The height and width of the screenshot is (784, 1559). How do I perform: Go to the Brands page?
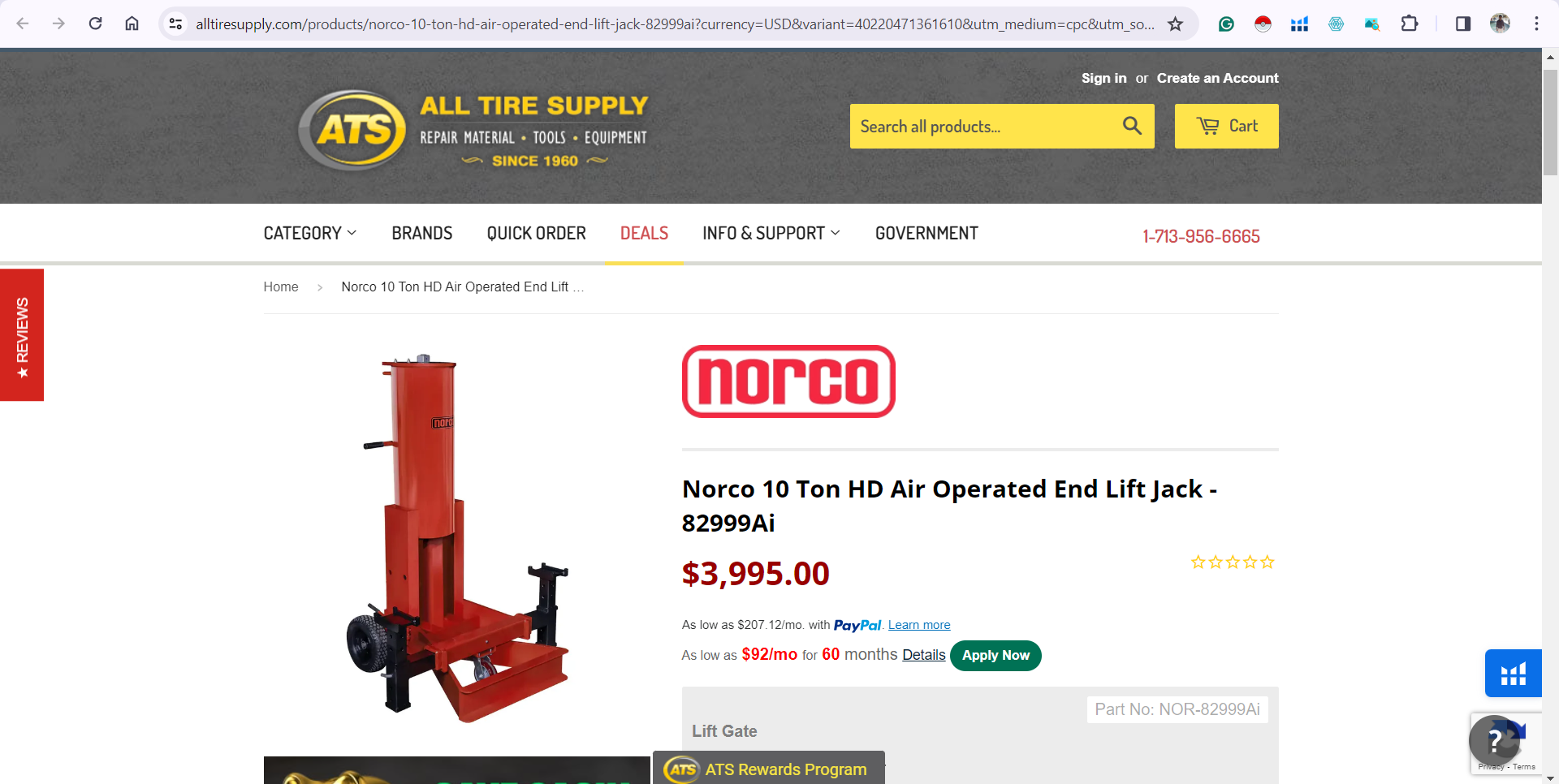click(422, 233)
